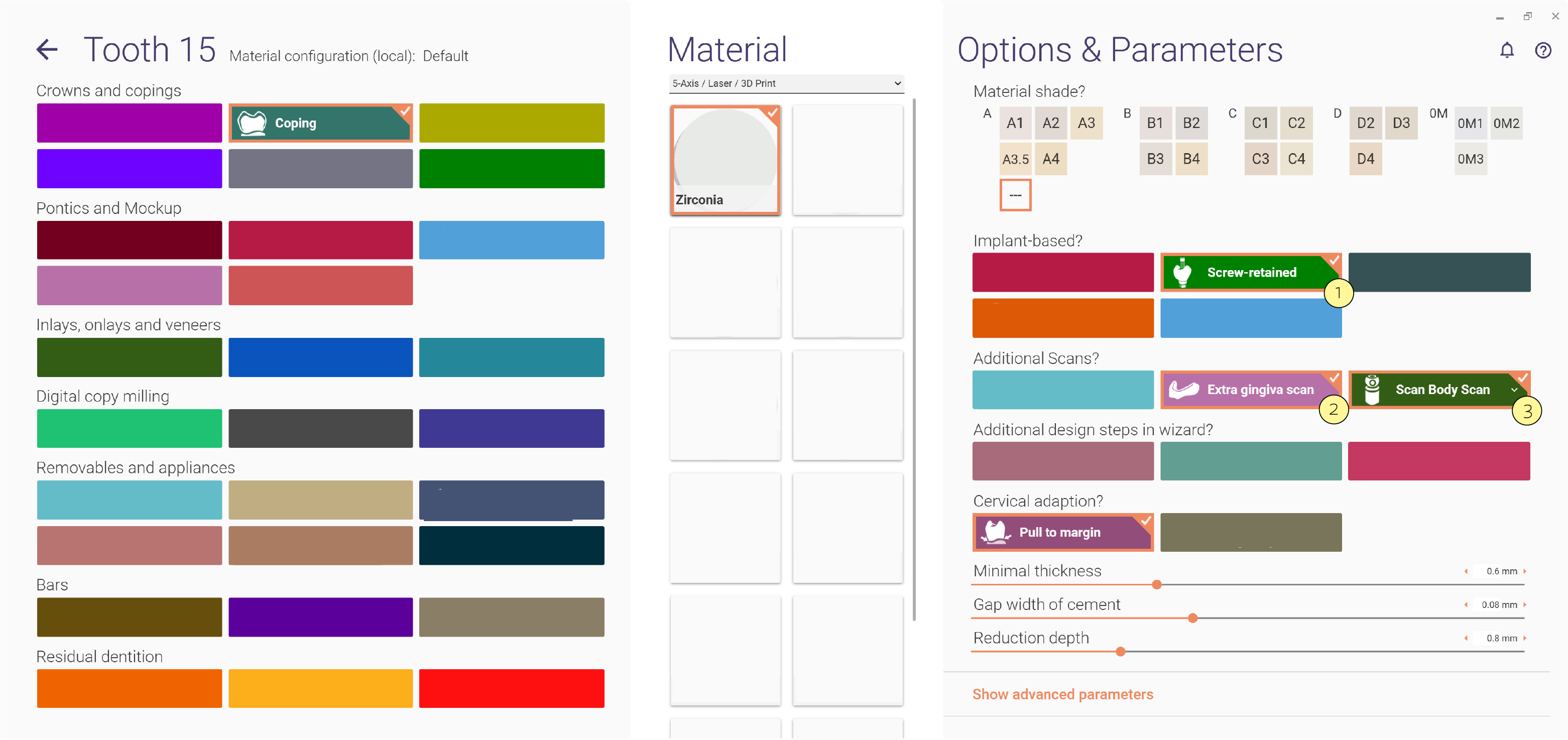Expand the Scan Body Scan chevron
This screenshot has width=1568, height=740.
coord(1514,390)
